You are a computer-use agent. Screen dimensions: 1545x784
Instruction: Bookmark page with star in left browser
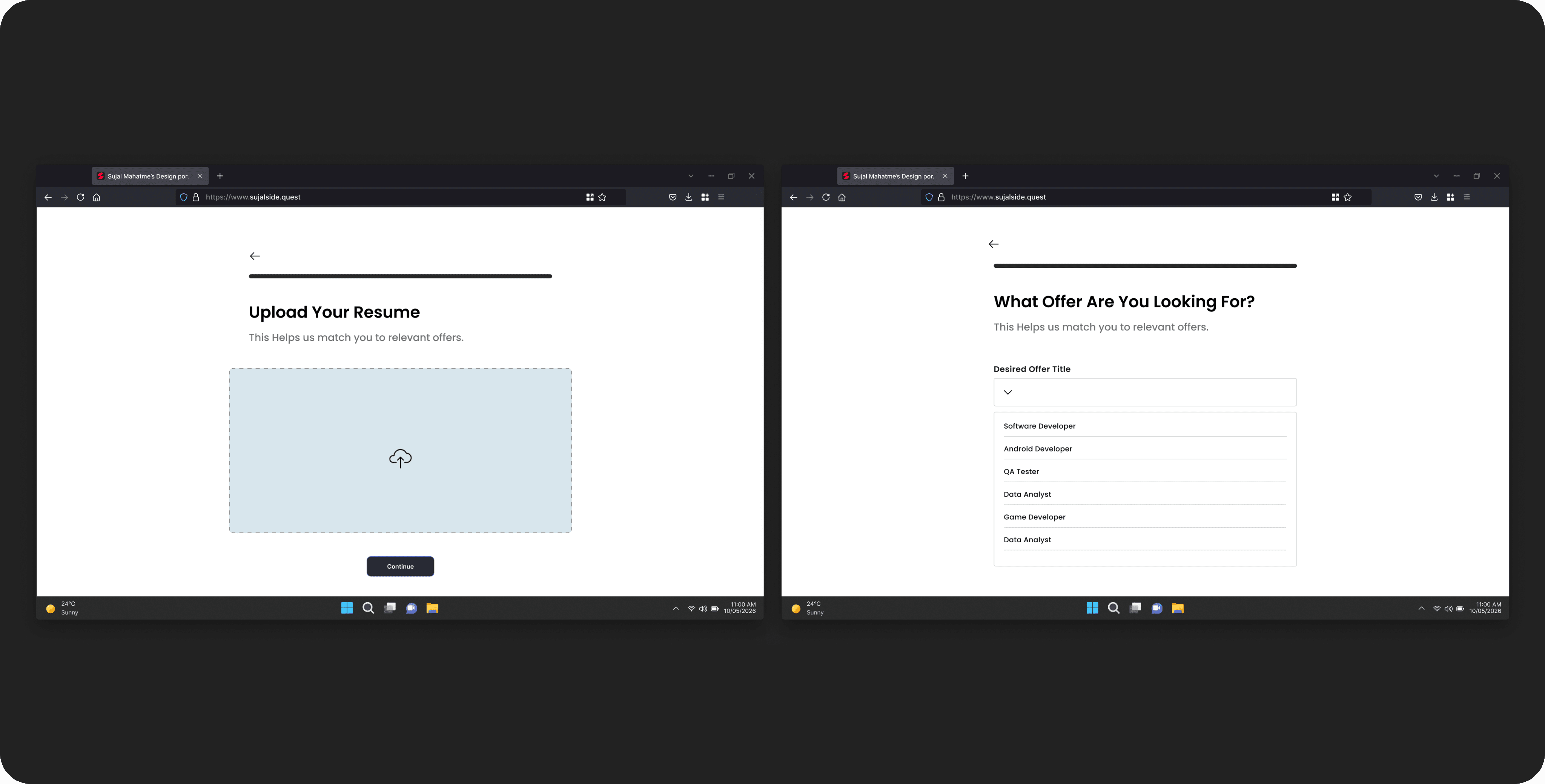point(602,197)
